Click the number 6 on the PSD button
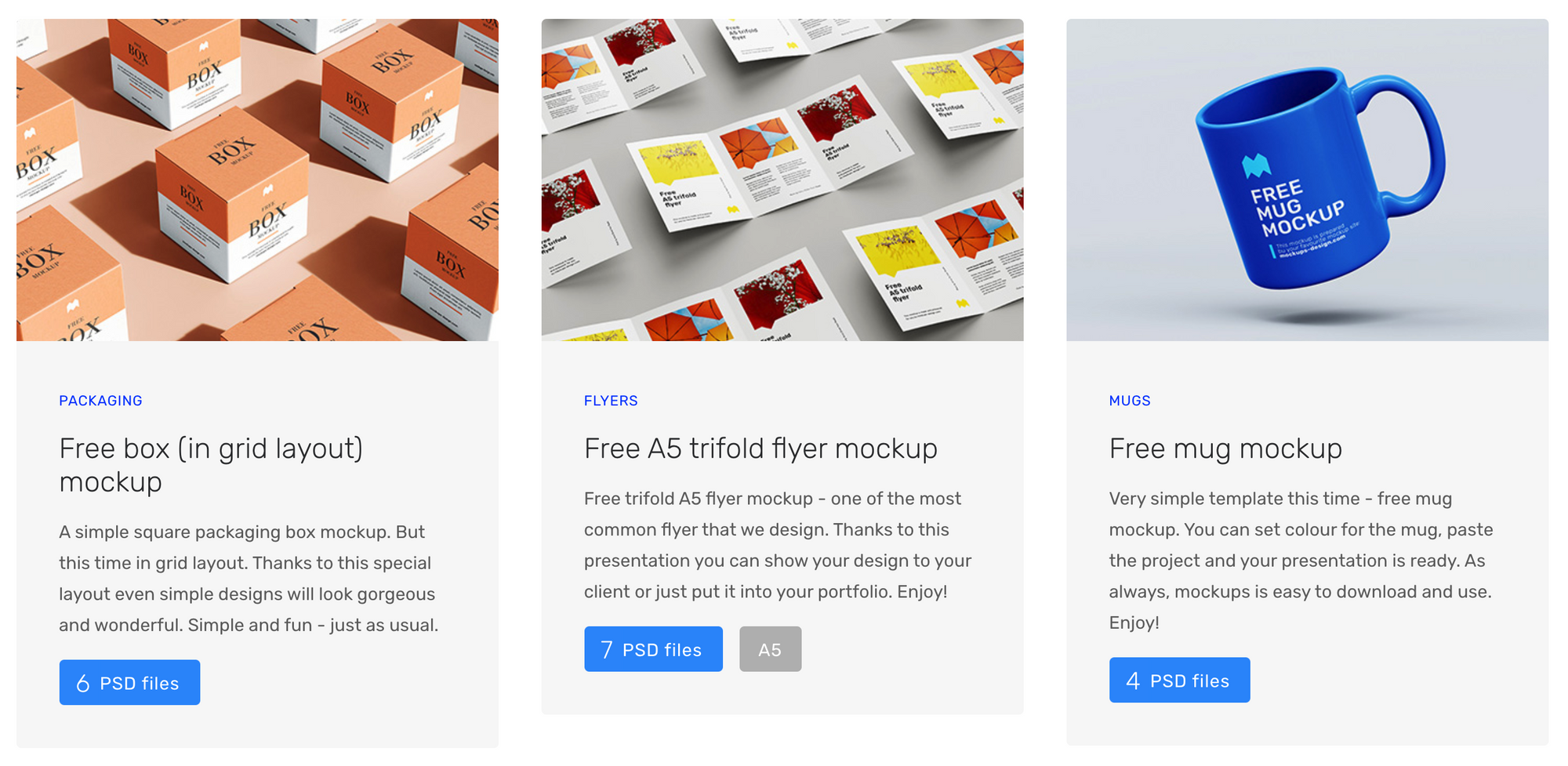 pyautogui.click(x=83, y=683)
